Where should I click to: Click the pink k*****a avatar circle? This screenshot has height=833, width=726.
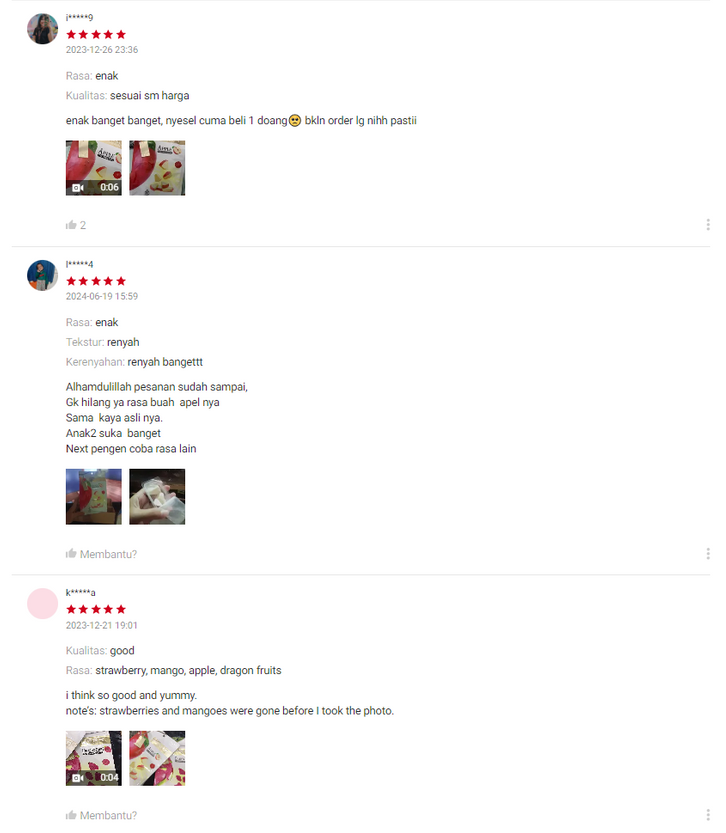[42, 604]
